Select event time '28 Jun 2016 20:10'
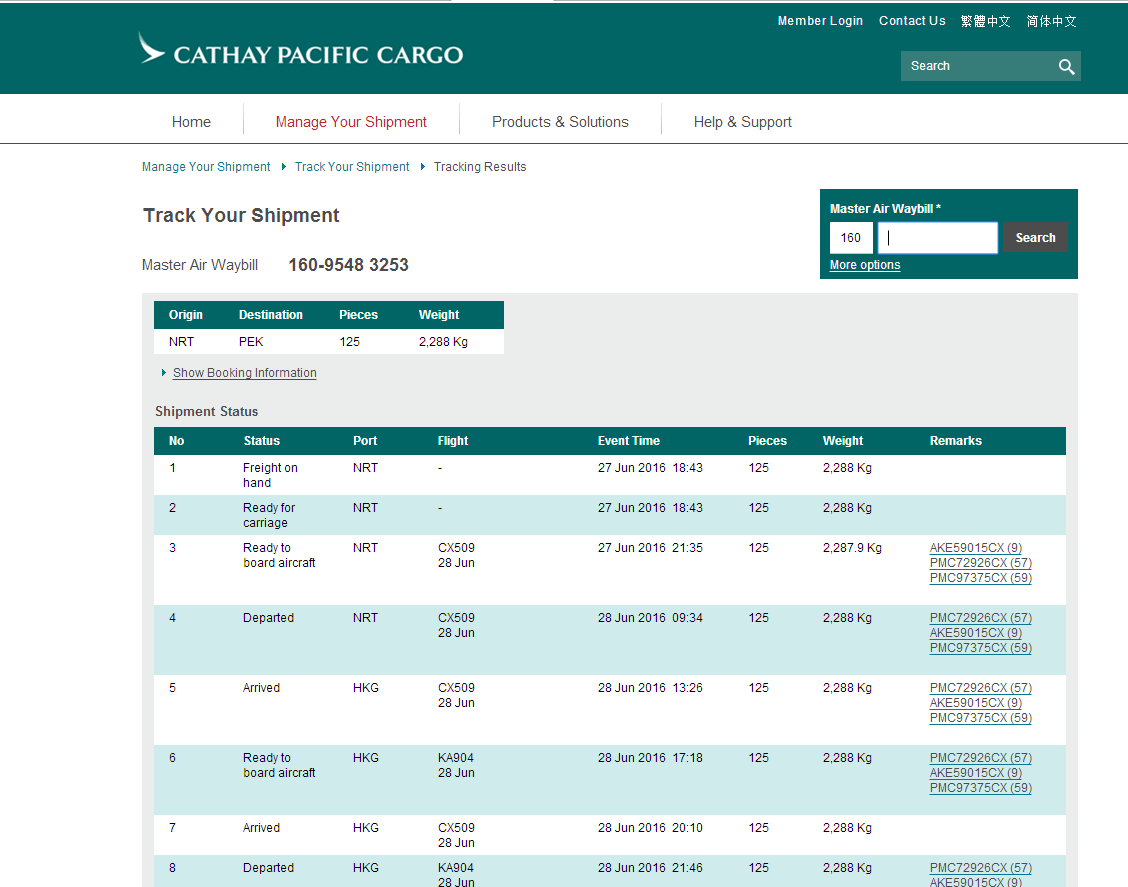 point(650,827)
